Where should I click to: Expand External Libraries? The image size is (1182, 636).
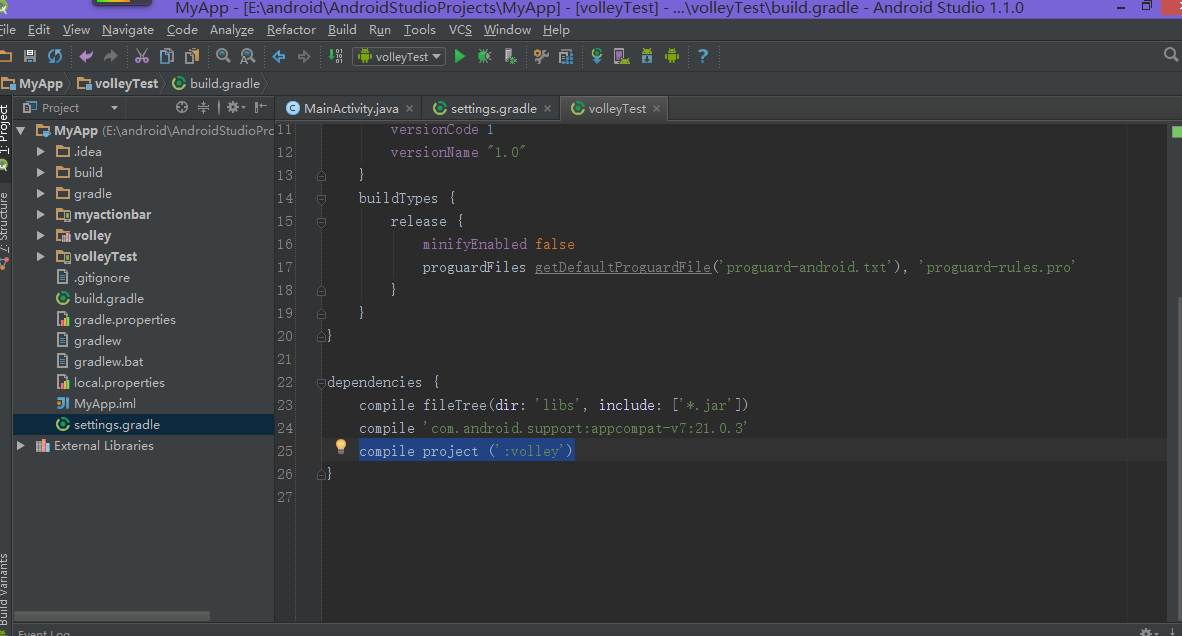point(21,446)
